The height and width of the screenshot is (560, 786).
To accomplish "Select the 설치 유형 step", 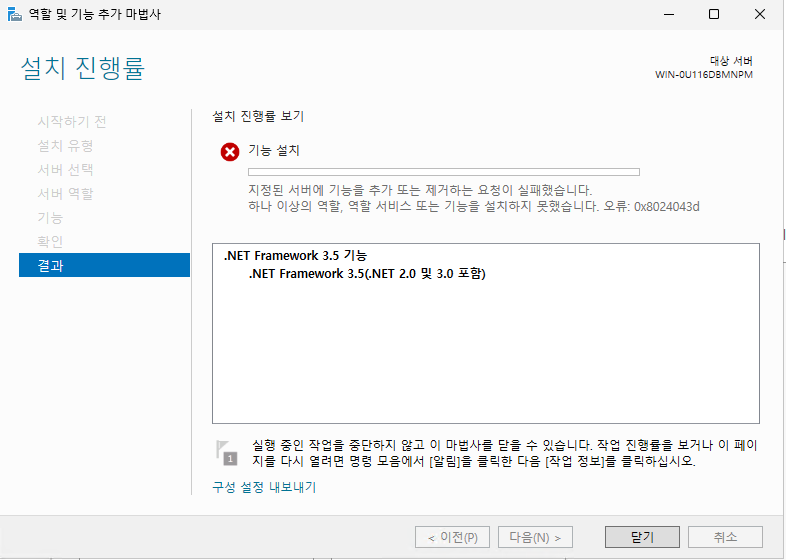I will point(65,146).
